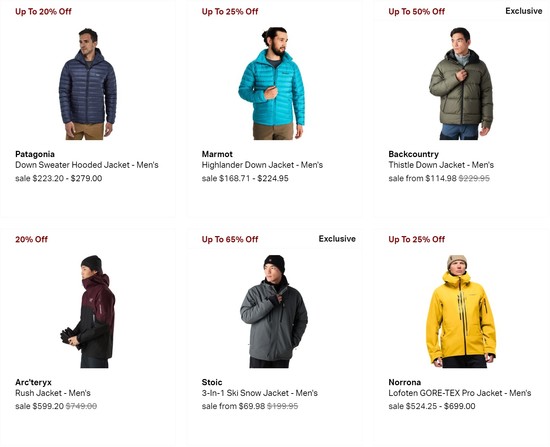
Task: Open Down Sweater Hooded Jacket - Men's link
Action: 87,165
